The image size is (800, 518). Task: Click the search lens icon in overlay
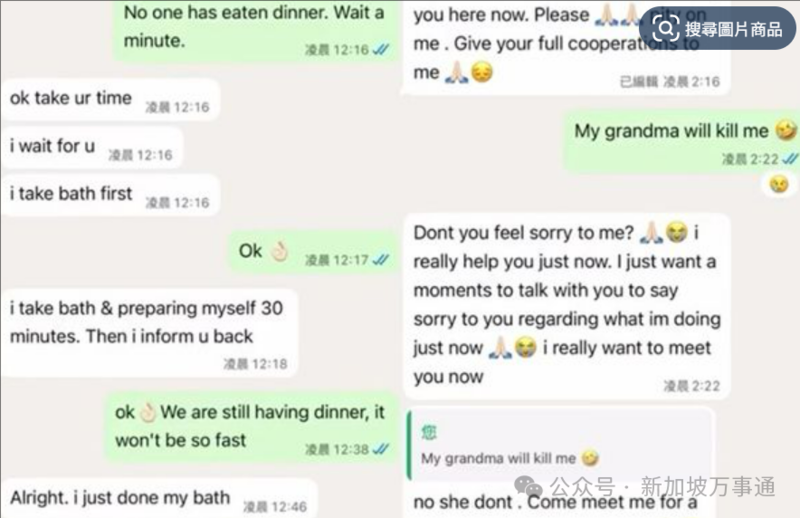point(666,28)
